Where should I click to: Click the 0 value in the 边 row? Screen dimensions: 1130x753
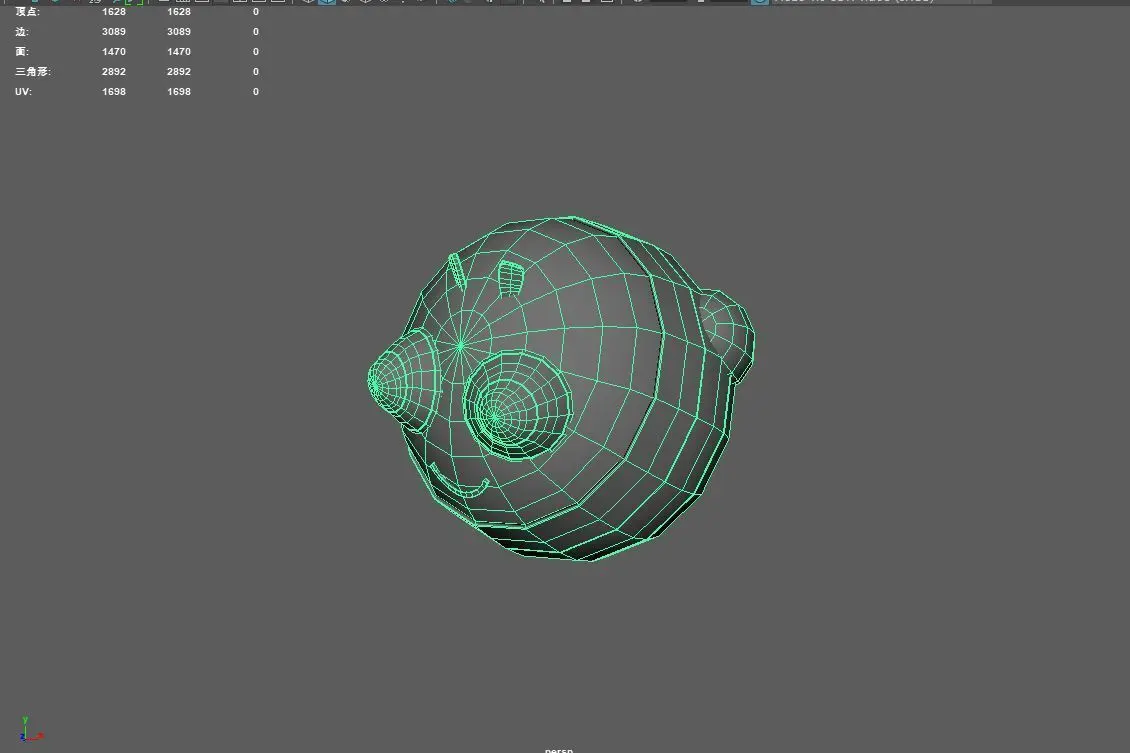tap(256, 32)
